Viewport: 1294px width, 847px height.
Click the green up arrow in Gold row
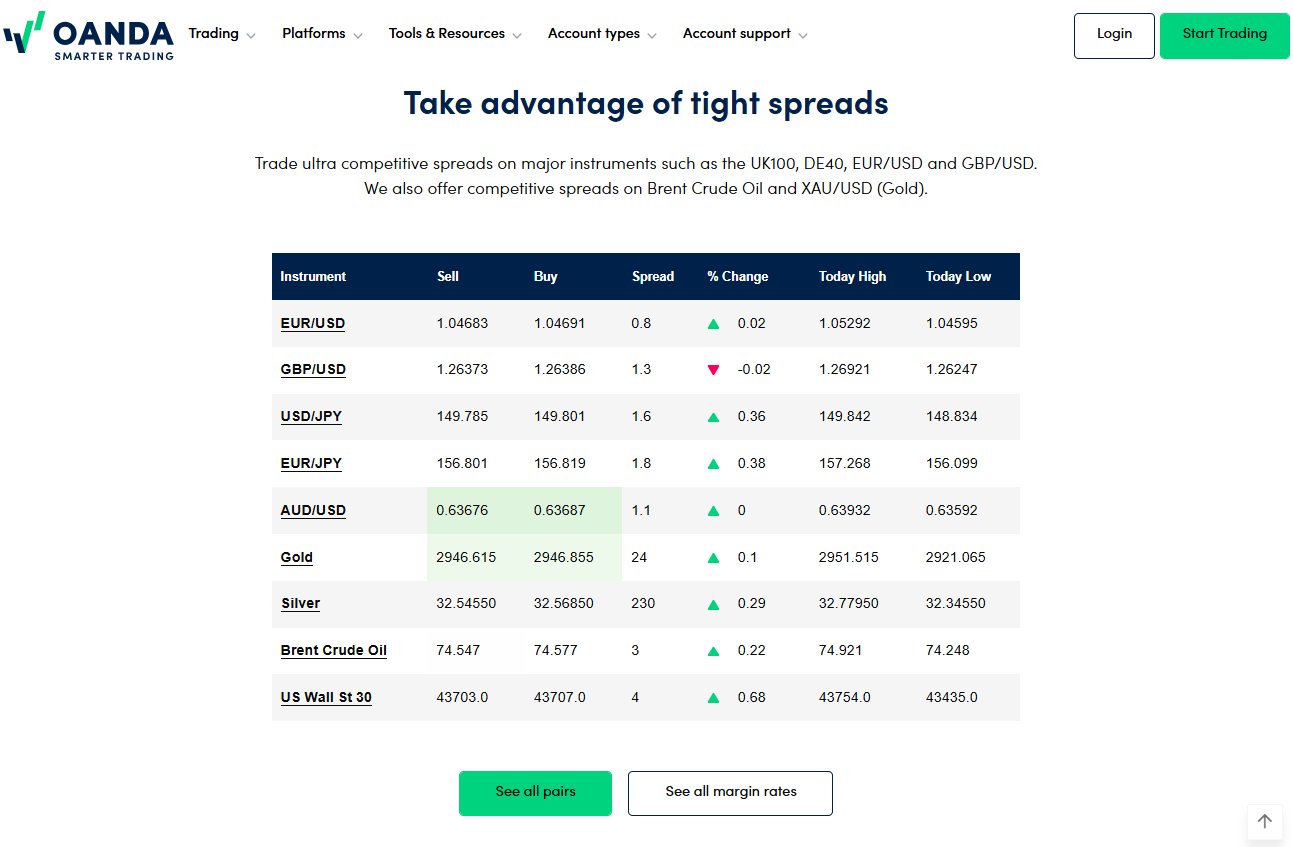(713, 558)
